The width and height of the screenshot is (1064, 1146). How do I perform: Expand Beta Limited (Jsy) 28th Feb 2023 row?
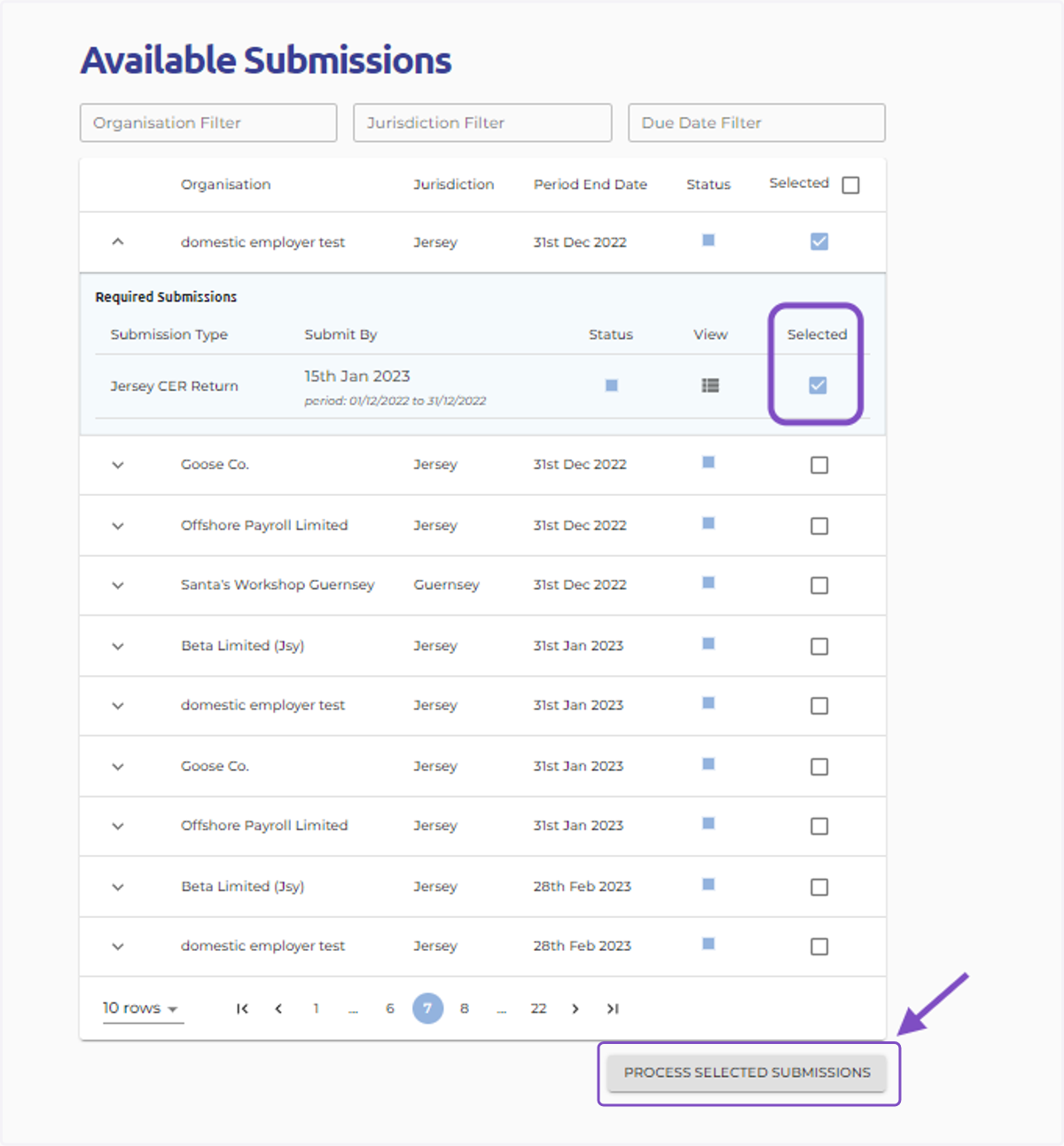tap(118, 887)
